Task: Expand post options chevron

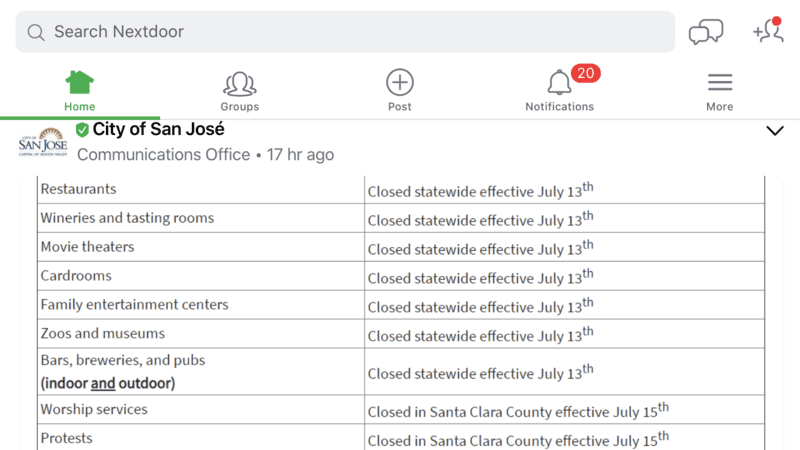Action: pos(774,131)
